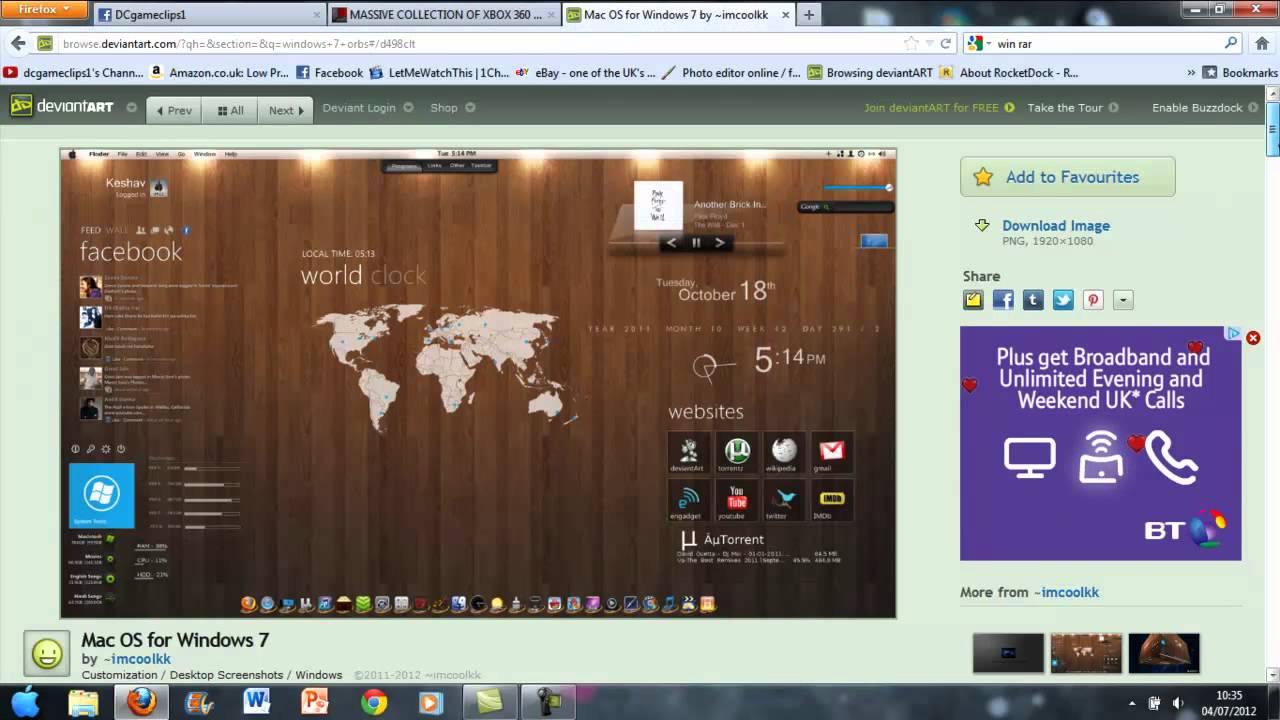Click the search magnifier icon

click(x=1231, y=43)
